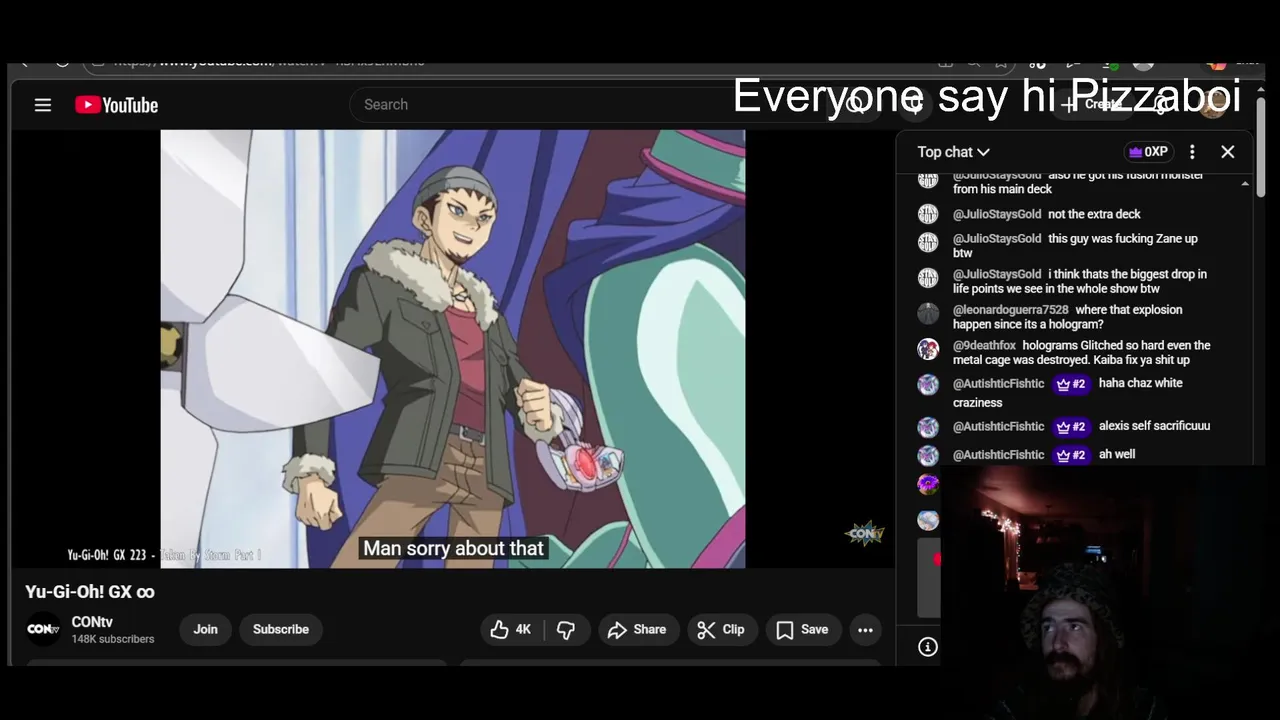Image resolution: width=1280 pixels, height=720 pixels.
Task: Click the video title 'Yu-Gi-Oh! GX ∞'
Action: click(x=90, y=591)
